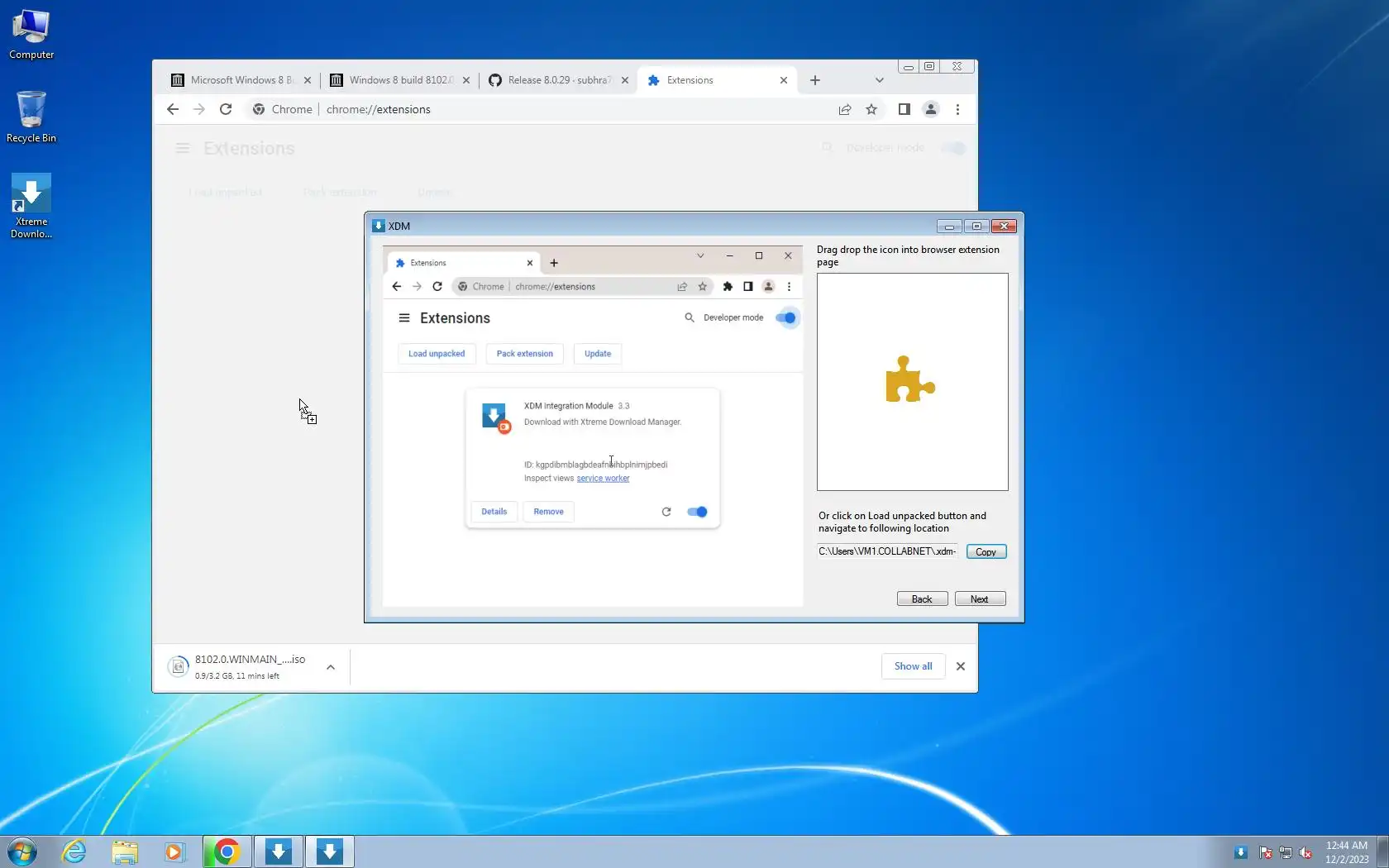Click the dimmed Load unpacked button in main Chrome
The height and width of the screenshot is (868, 1389).
(226, 192)
